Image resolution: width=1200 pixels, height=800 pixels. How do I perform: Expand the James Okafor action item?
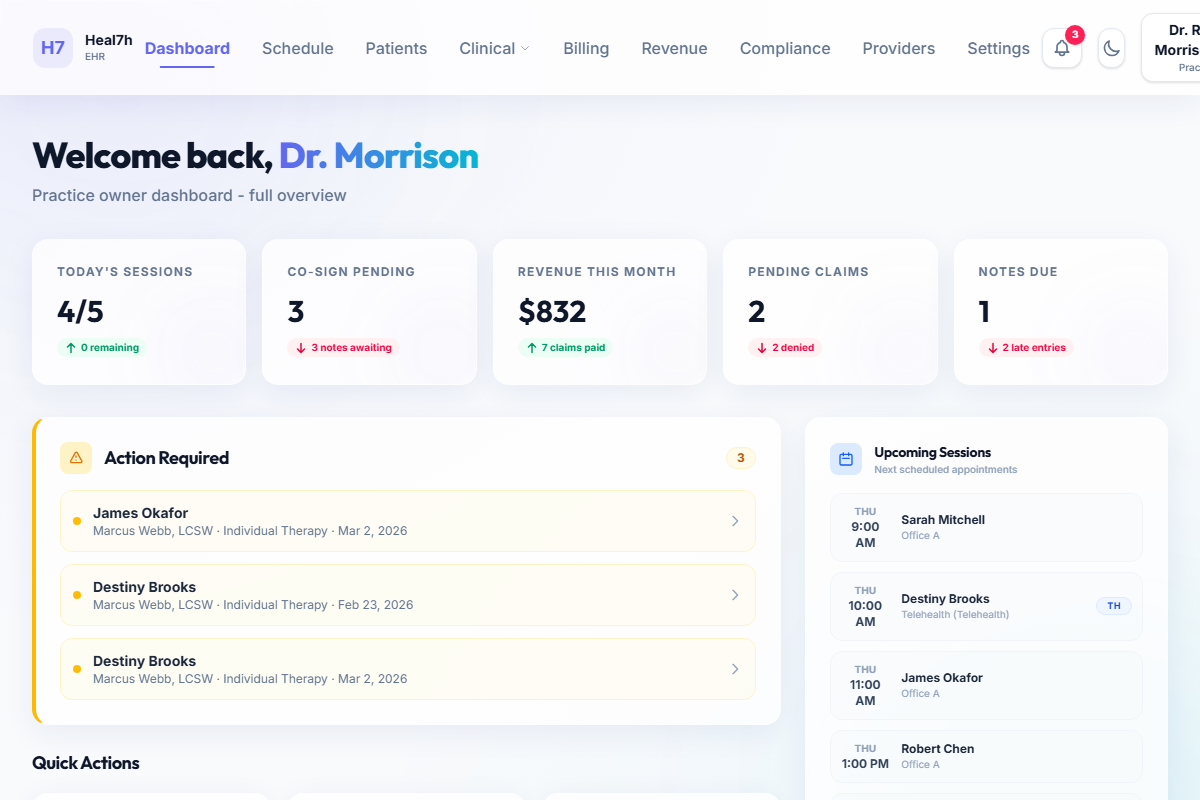408,521
